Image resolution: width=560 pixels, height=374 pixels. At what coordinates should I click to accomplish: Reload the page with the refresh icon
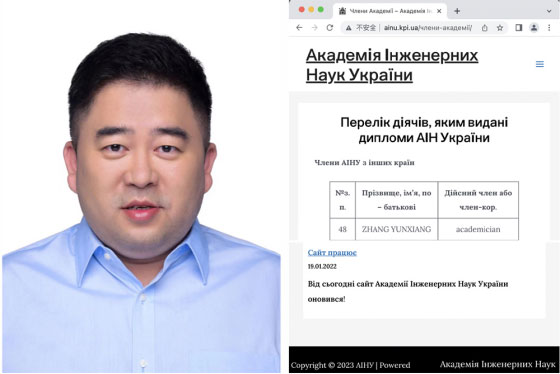(x=330, y=28)
